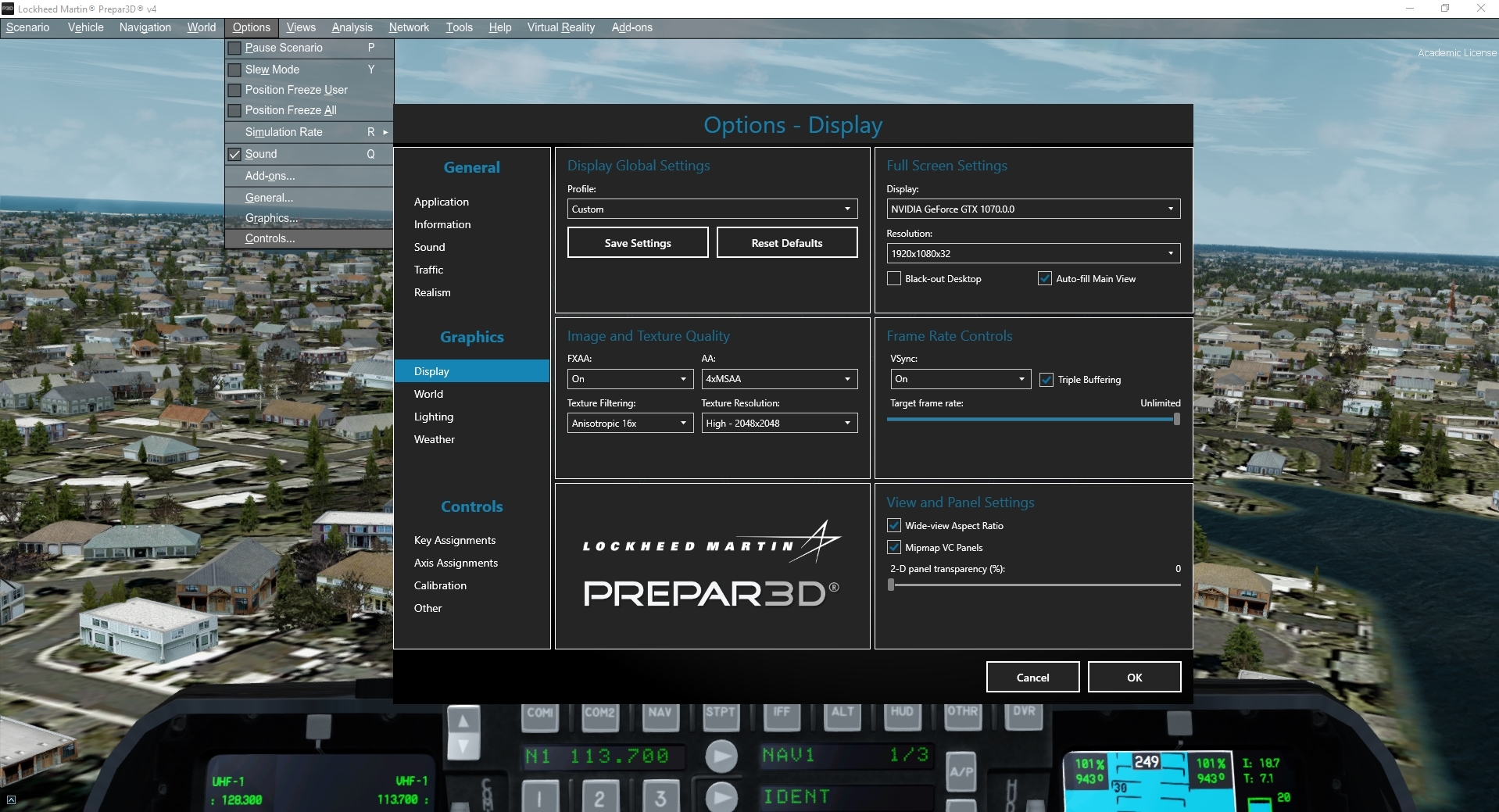Click Reset Defaults

tap(785, 242)
